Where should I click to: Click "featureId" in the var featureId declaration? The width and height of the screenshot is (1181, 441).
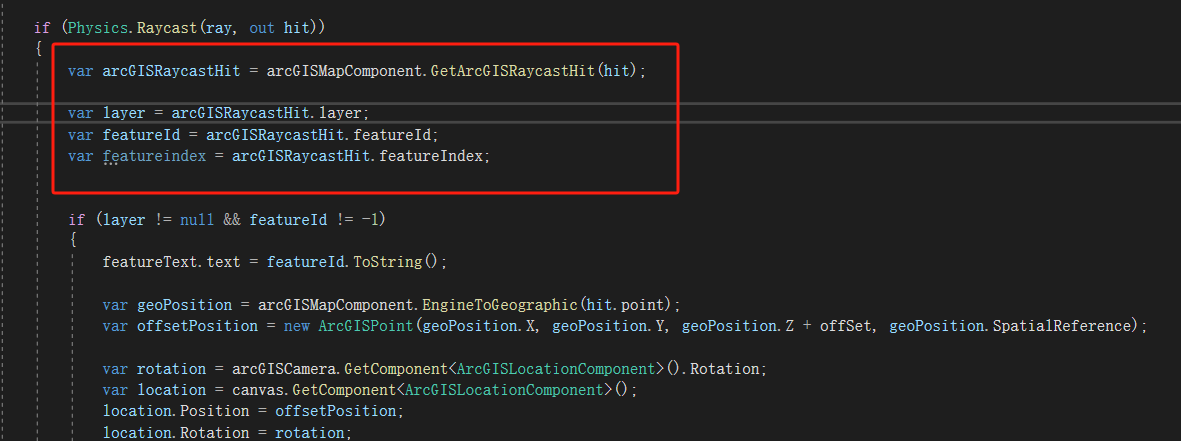click(x=141, y=135)
